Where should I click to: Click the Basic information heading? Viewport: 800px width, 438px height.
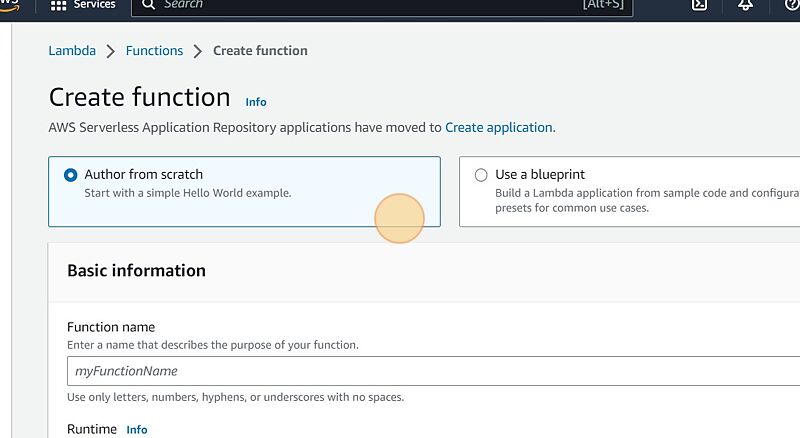[136, 271]
